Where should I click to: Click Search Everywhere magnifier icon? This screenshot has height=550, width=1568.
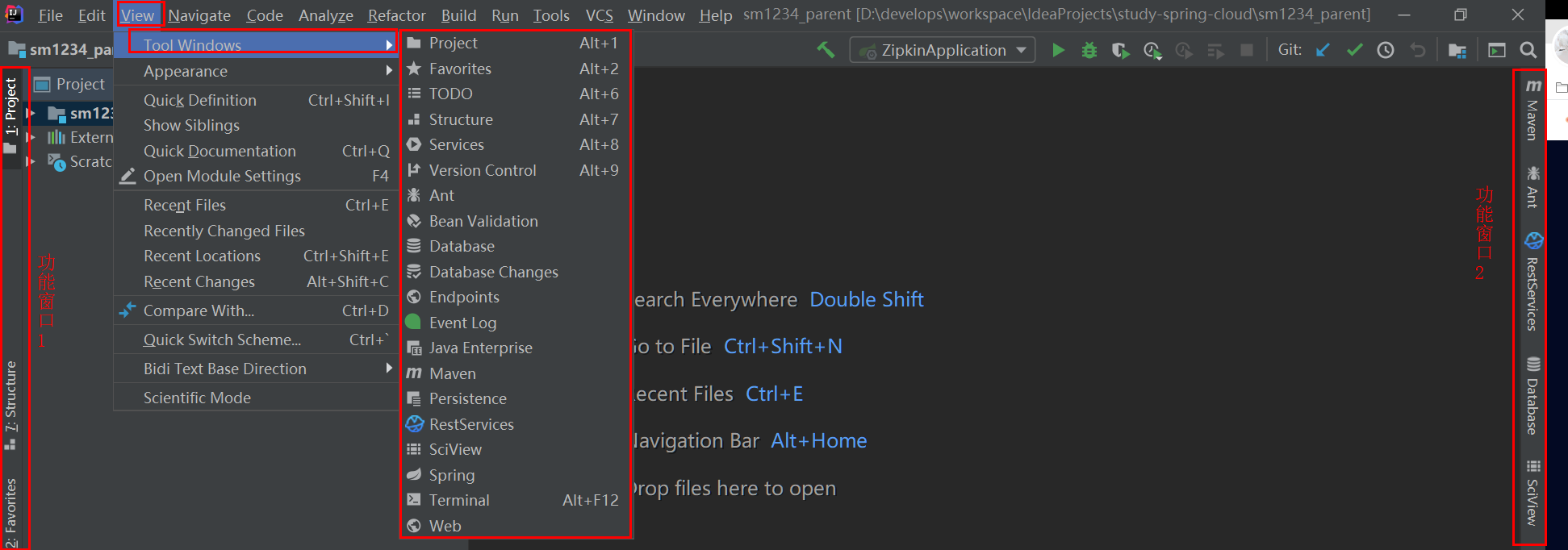(1528, 50)
